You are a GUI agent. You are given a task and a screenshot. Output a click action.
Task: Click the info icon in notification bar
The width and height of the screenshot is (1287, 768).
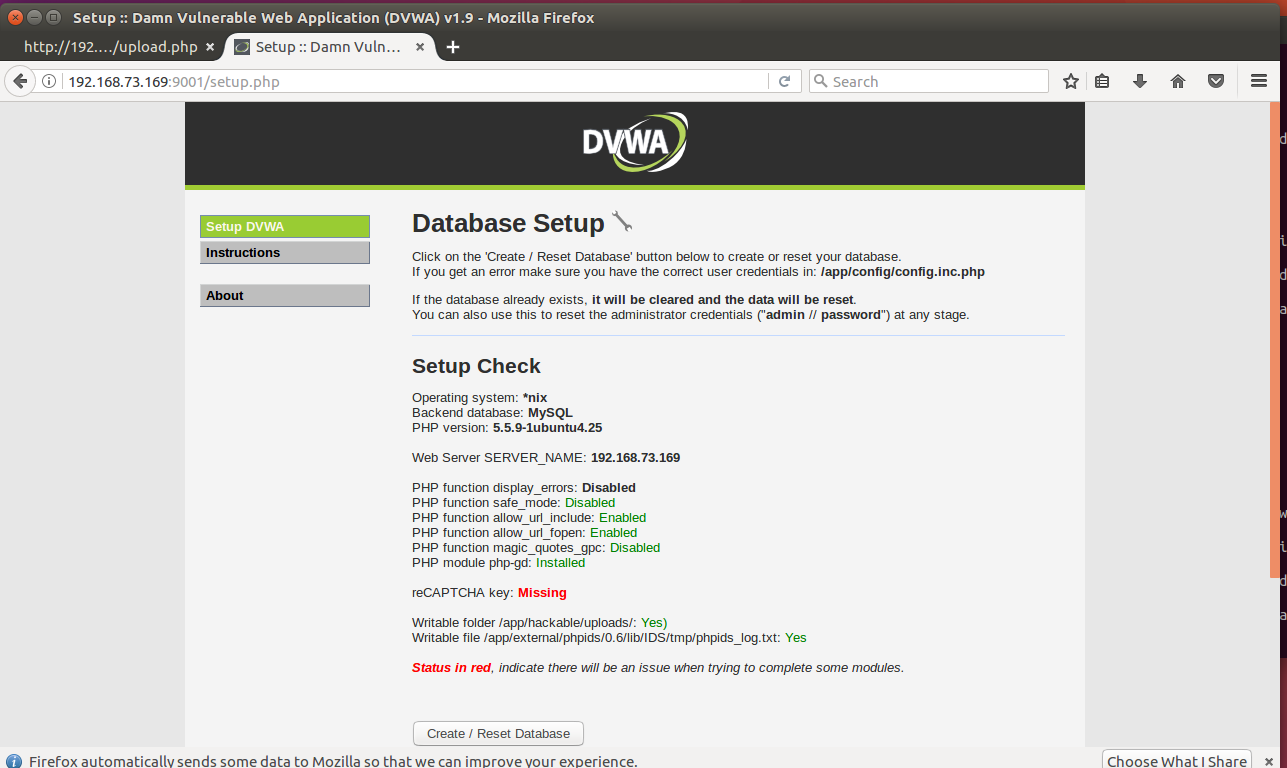[14, 761]
